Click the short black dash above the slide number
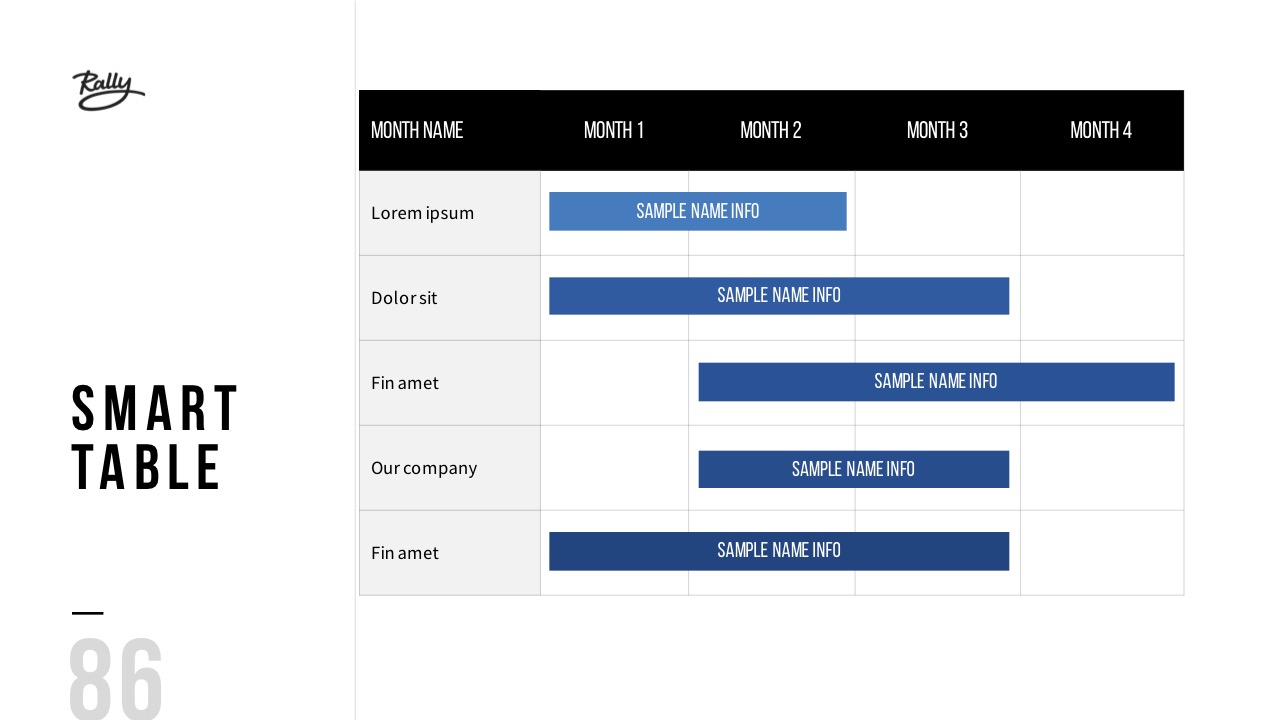The width and height of the screenshot is (1280, 720). coord(88,613)
